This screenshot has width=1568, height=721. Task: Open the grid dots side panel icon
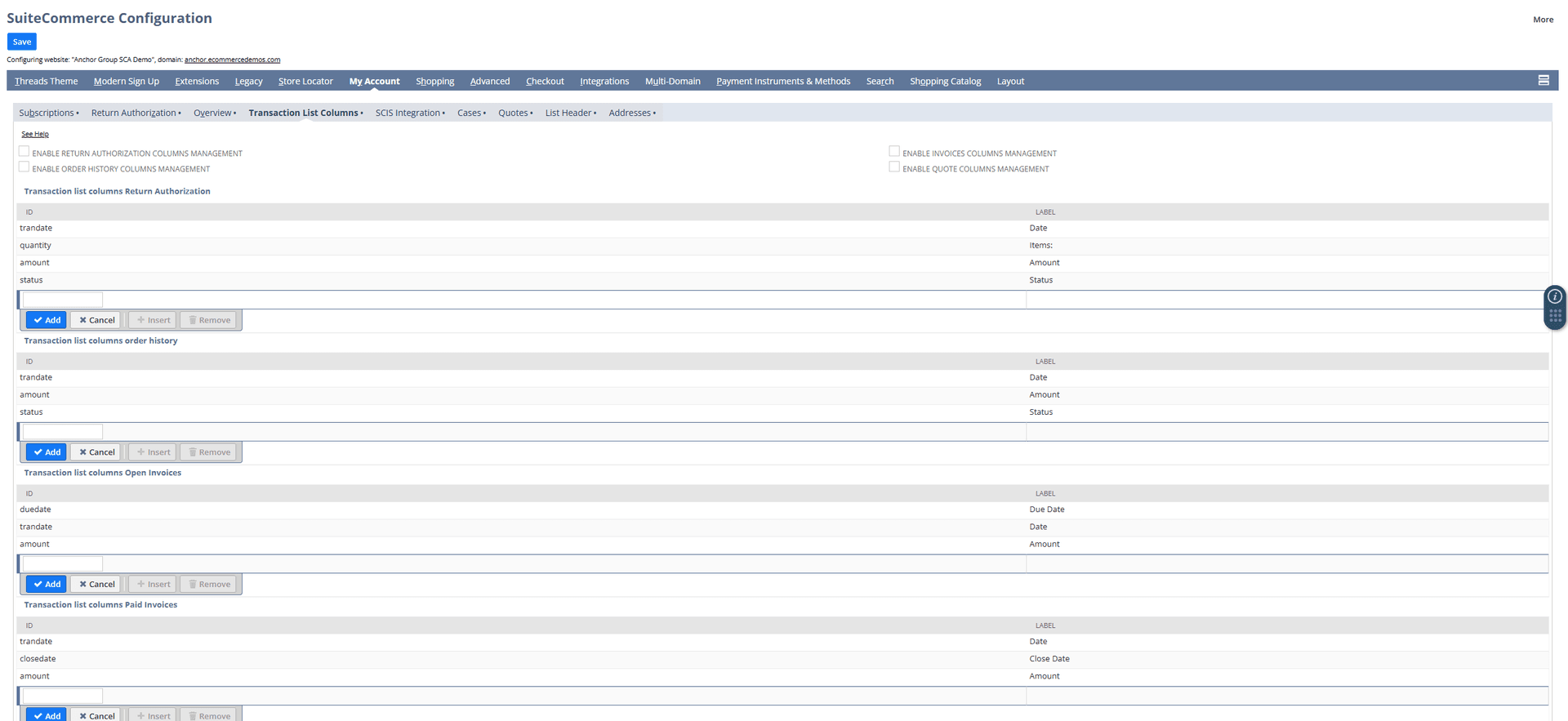[x=1555, y=316]
